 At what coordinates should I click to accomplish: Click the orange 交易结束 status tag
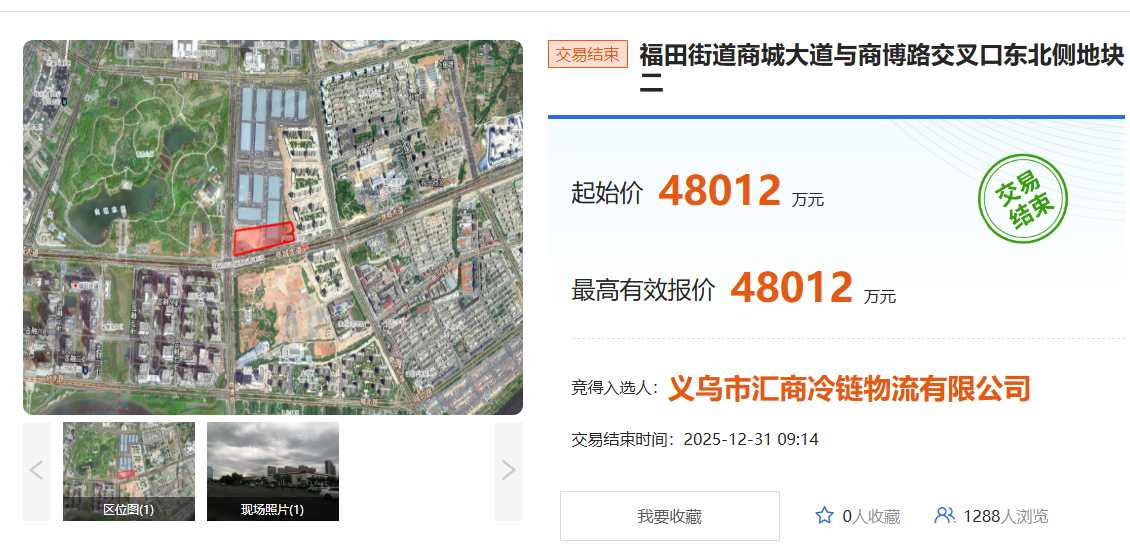(587, 55)
